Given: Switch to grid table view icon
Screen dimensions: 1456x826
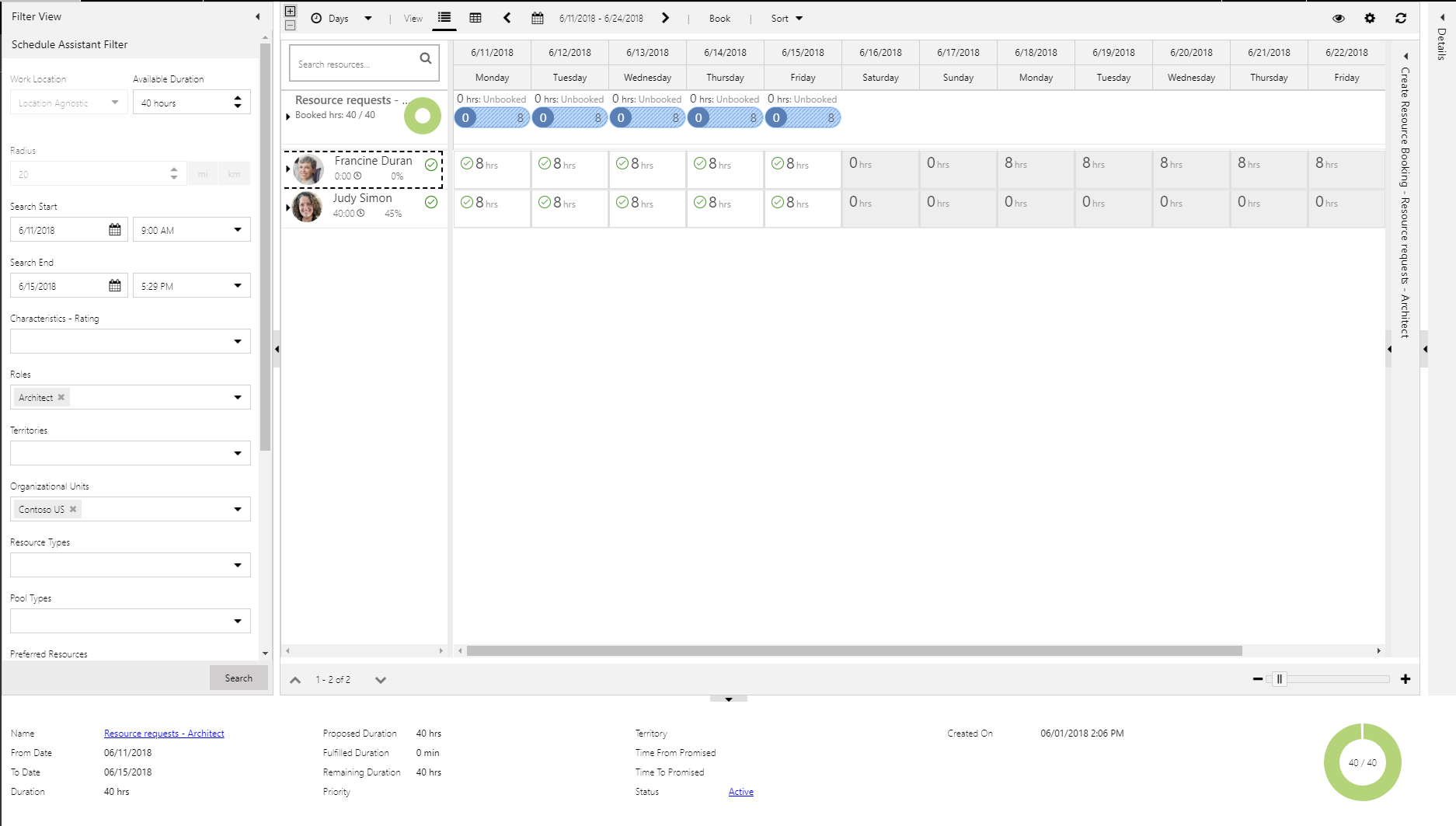Looking at the screenshot, I should 475,18.
